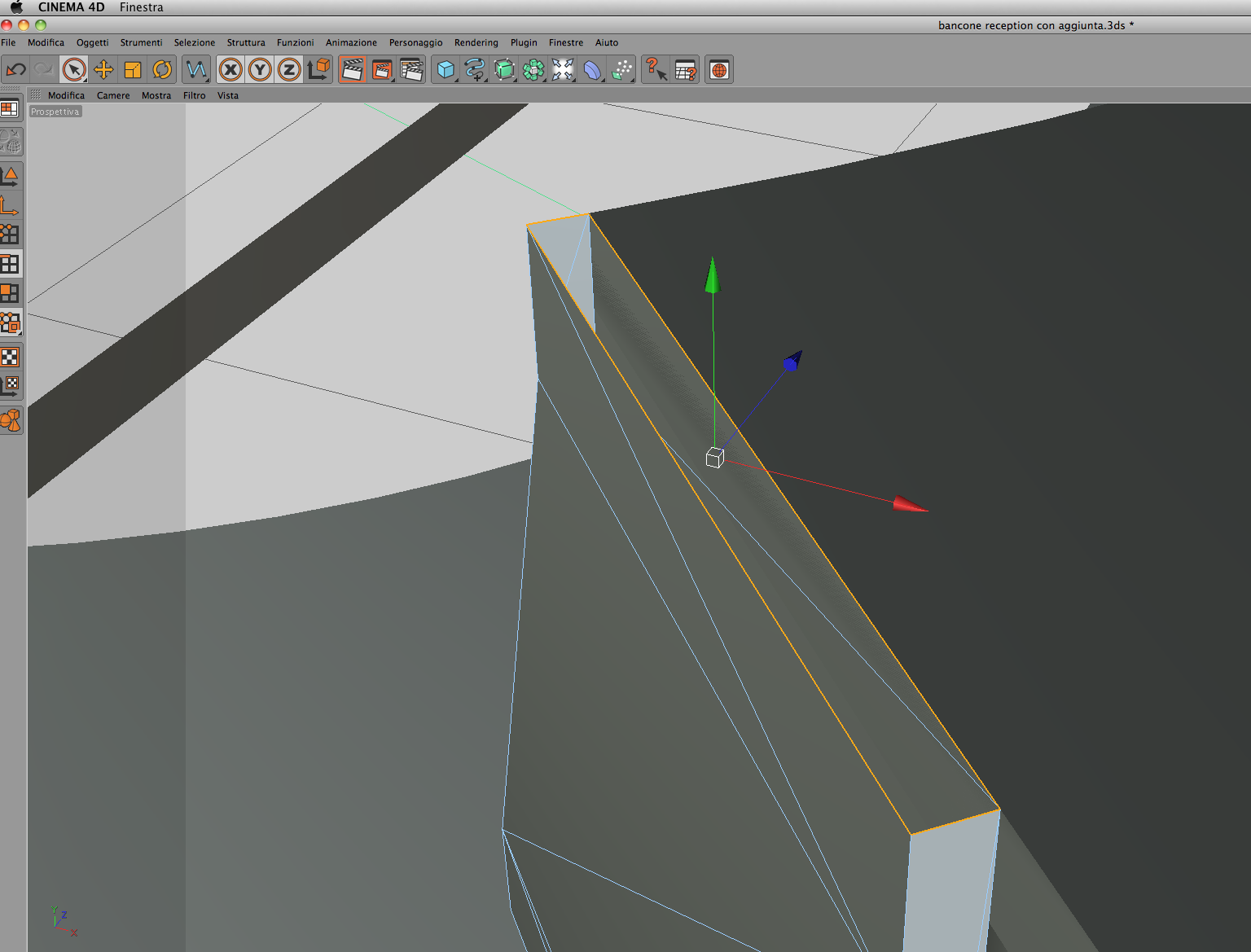Click the globe web icon

tap(719, 70)
